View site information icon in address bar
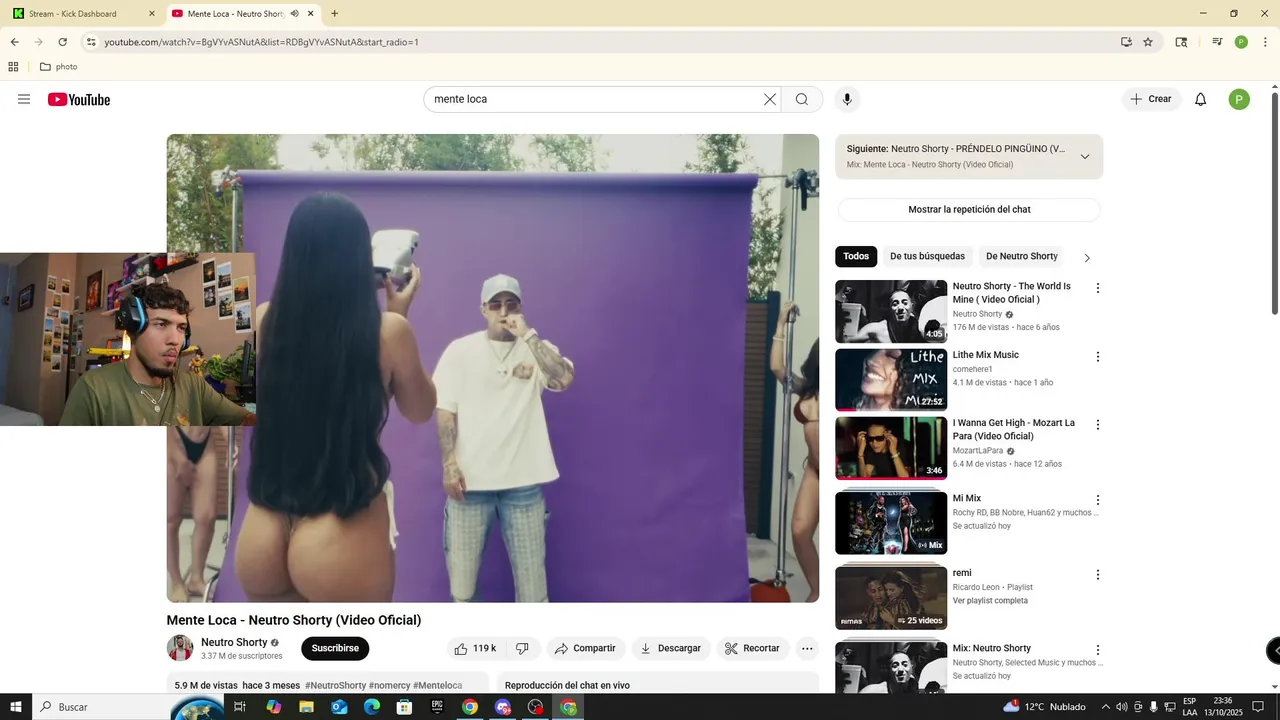 (91, 42)
